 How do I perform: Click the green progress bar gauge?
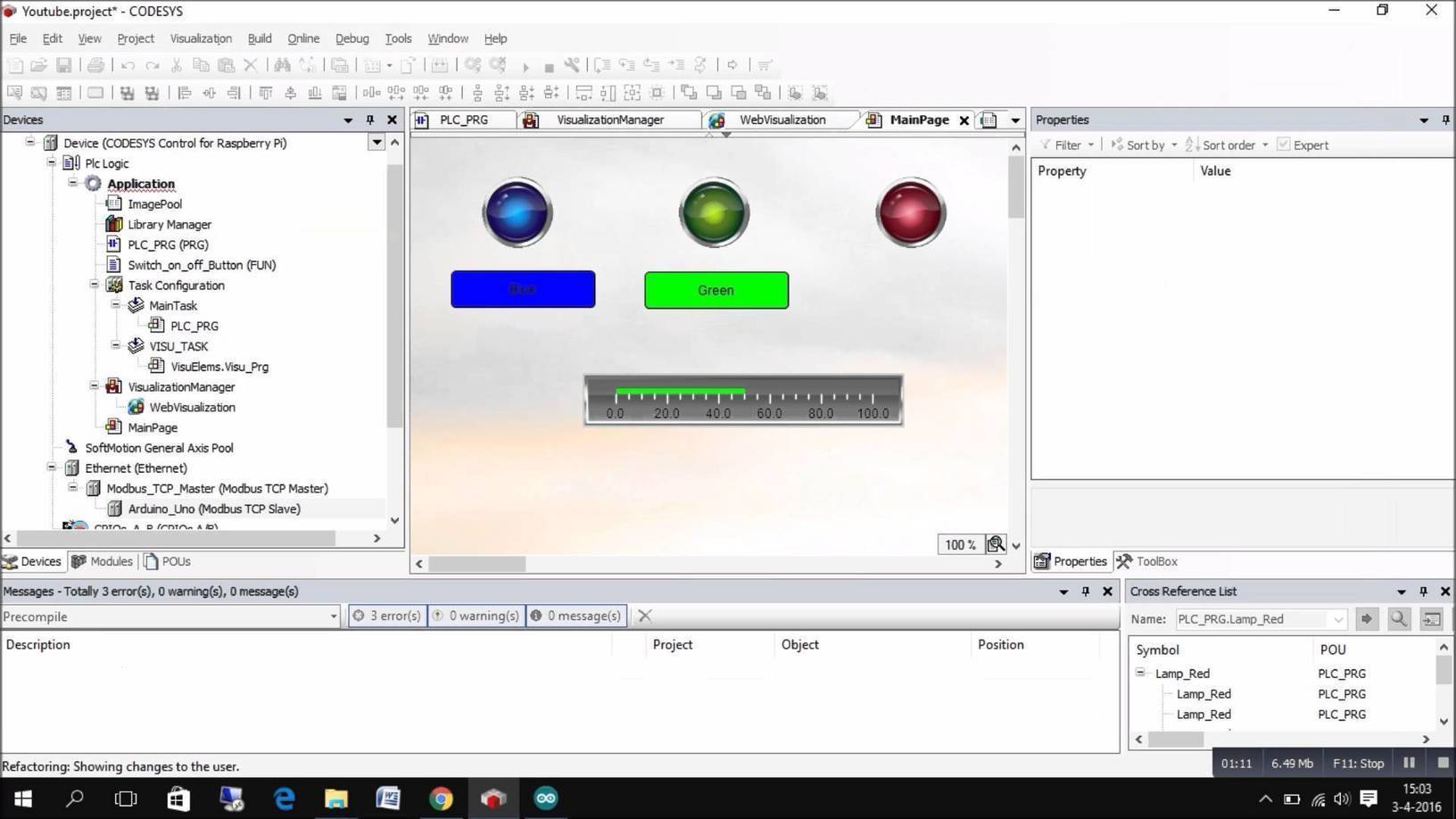point(681,391)
